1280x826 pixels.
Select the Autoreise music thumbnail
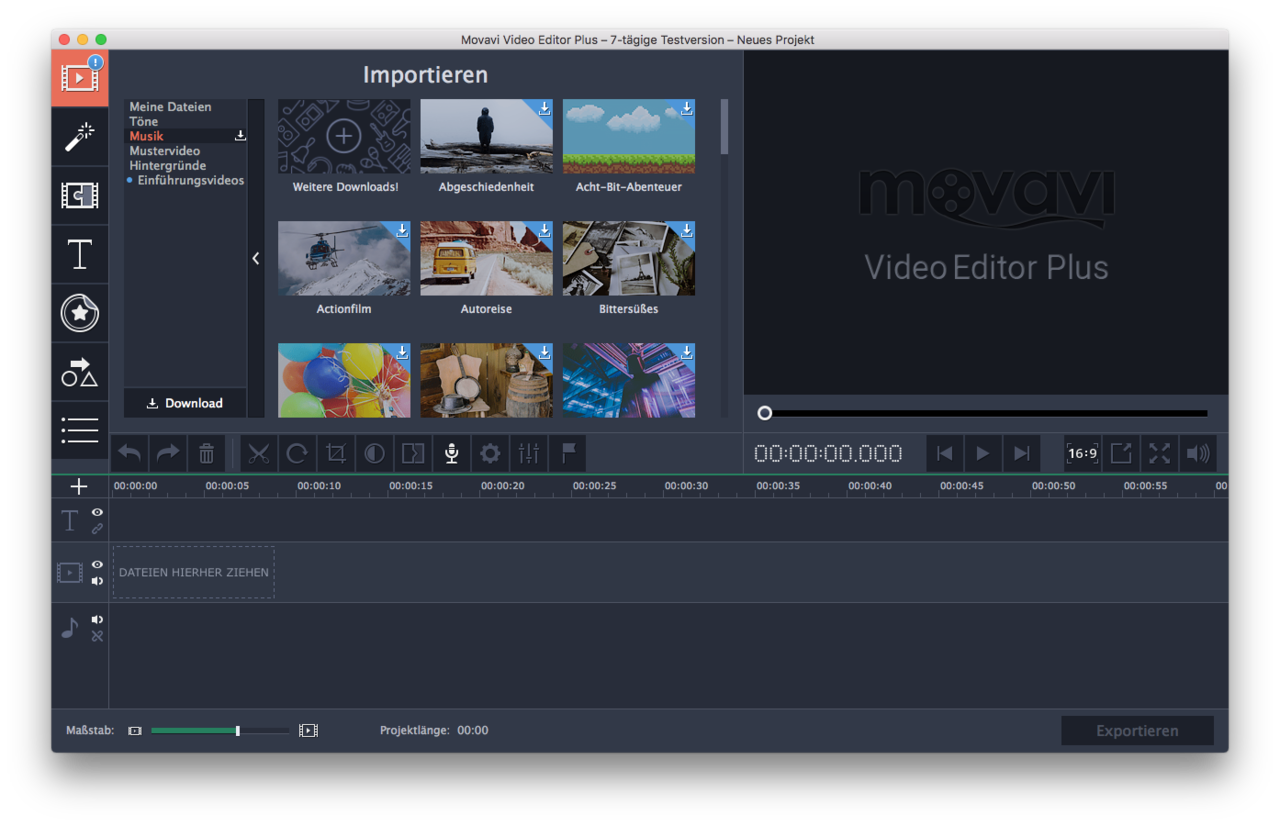(486, 258)
